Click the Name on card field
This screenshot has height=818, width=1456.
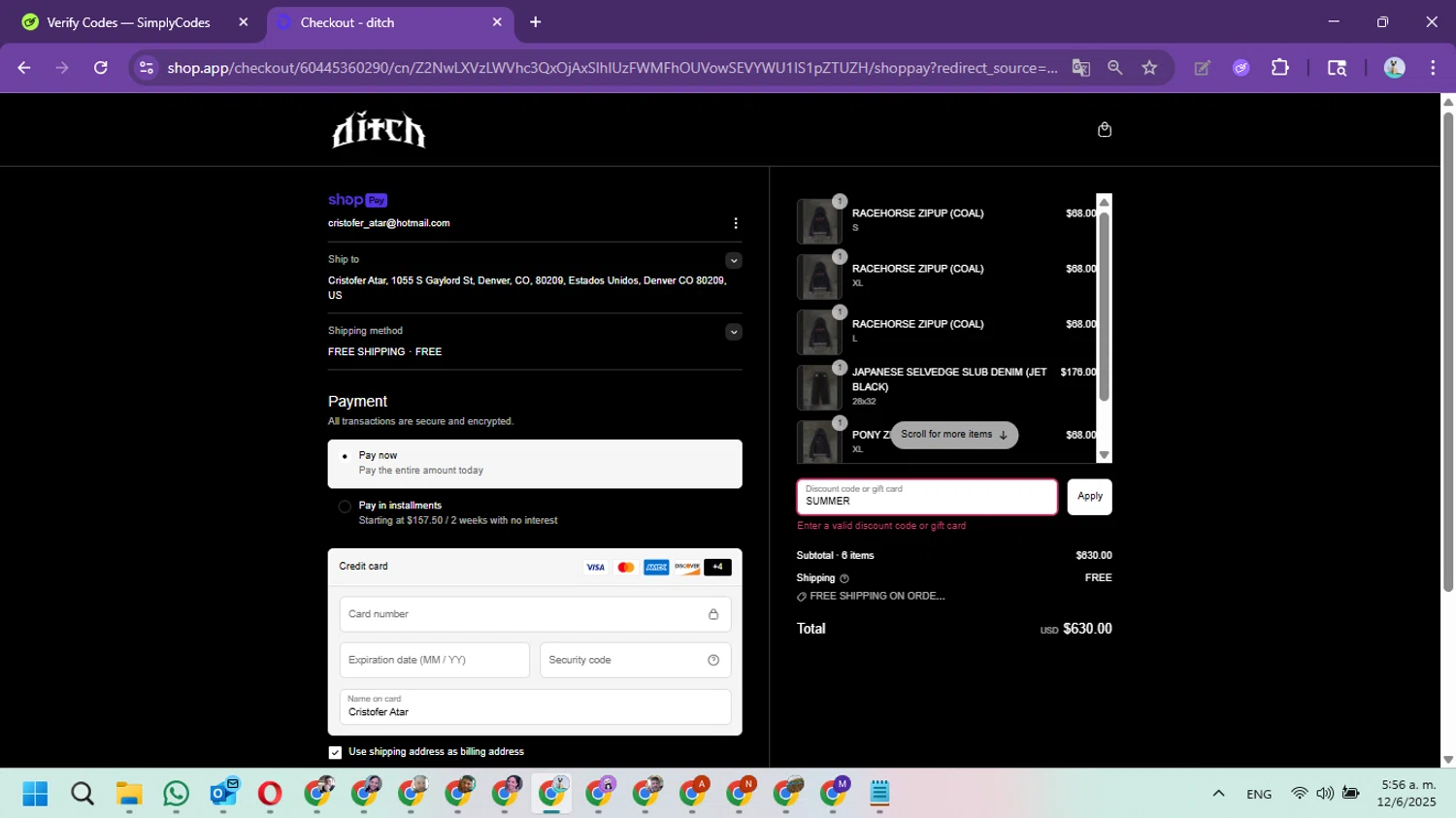[x=535, y=706]
